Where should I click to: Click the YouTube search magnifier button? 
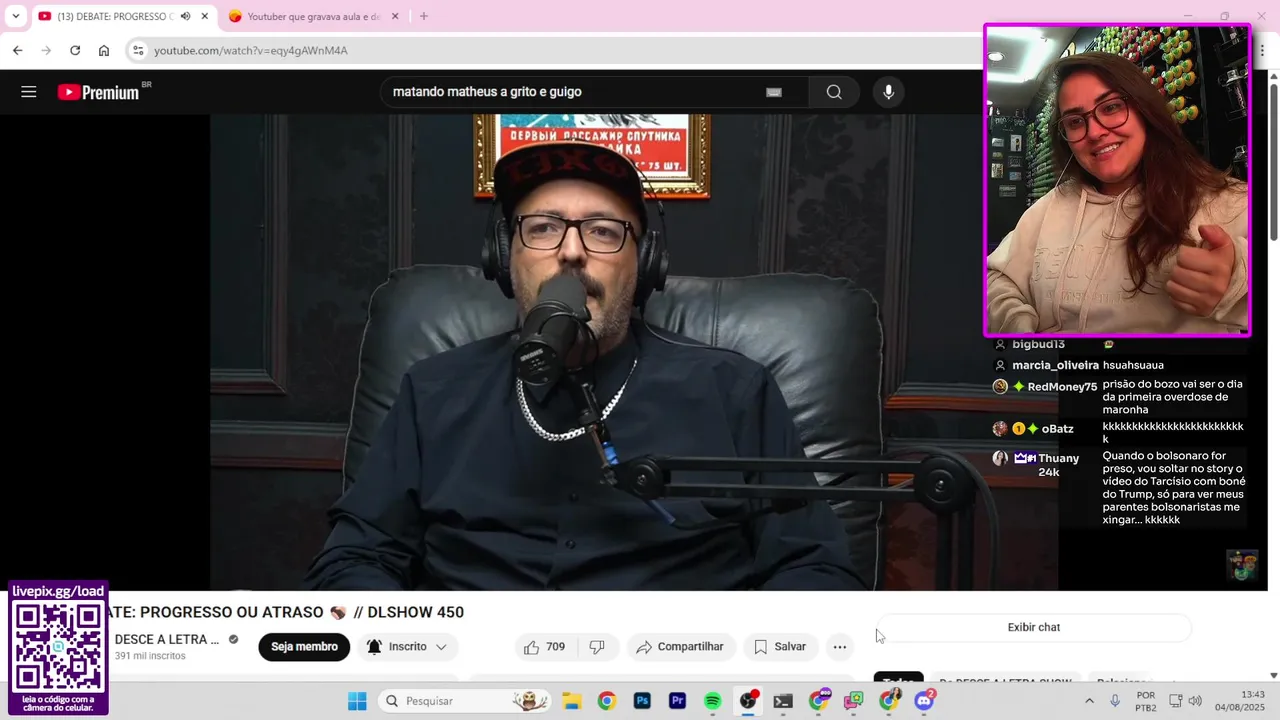point(834,92)
